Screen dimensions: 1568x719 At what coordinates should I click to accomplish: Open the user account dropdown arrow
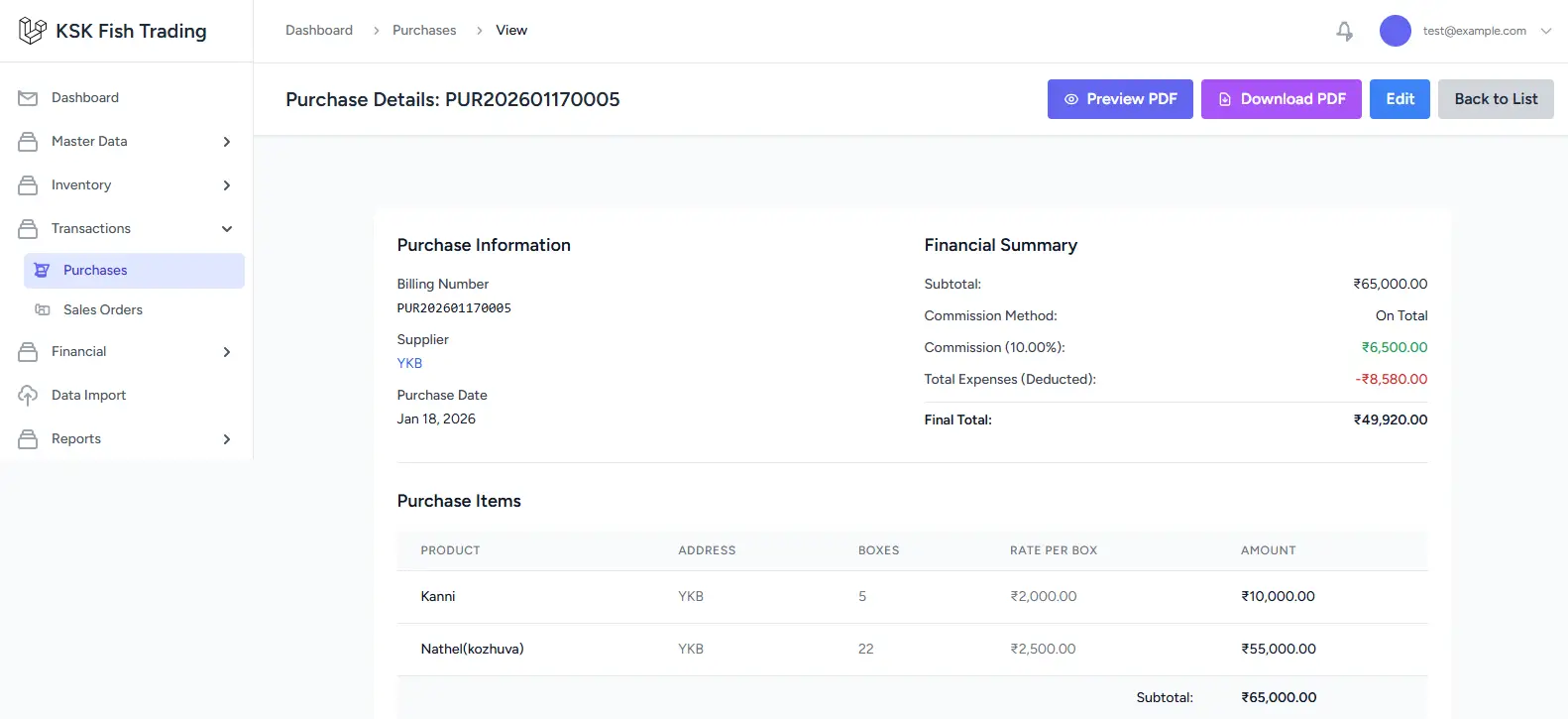(1545, 31)
